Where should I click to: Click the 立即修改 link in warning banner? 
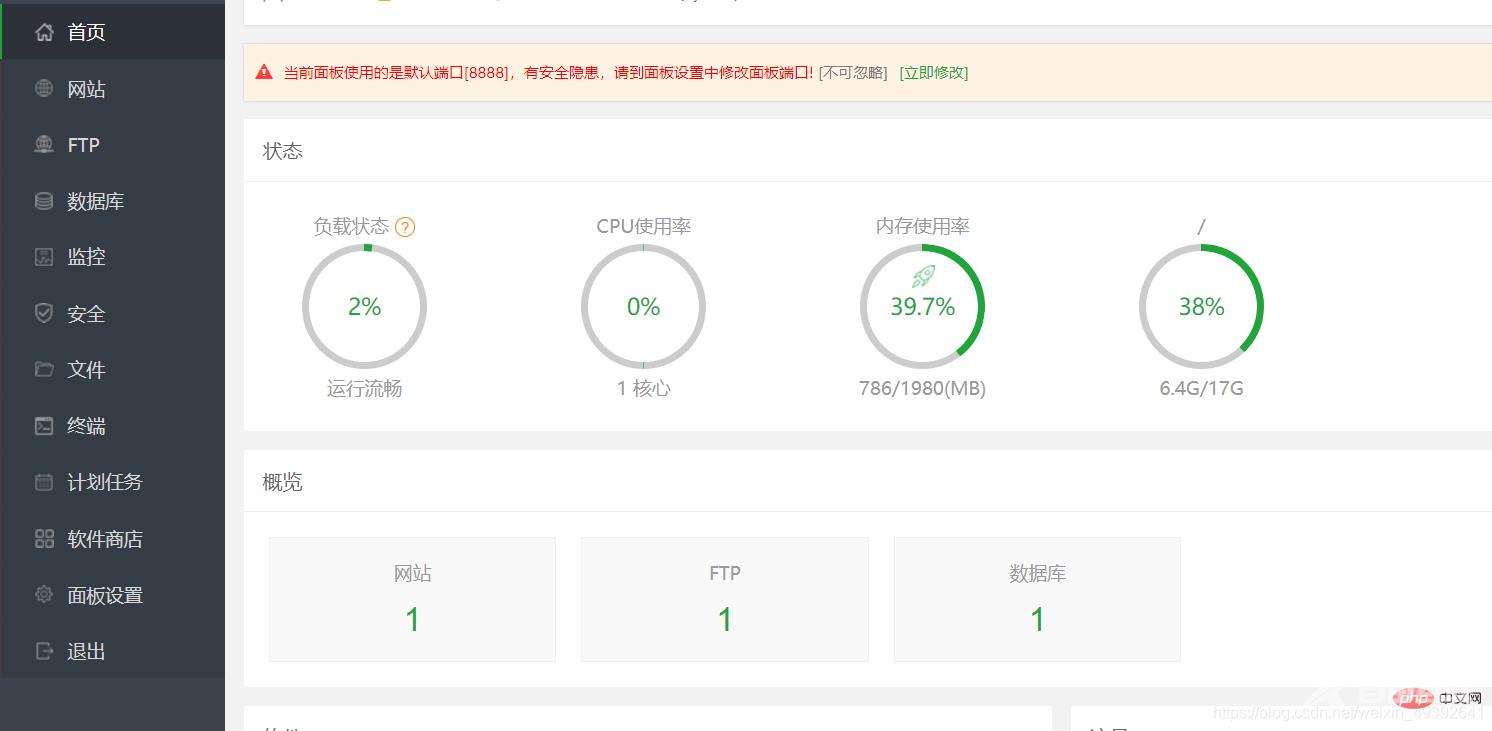click(933, 72)
